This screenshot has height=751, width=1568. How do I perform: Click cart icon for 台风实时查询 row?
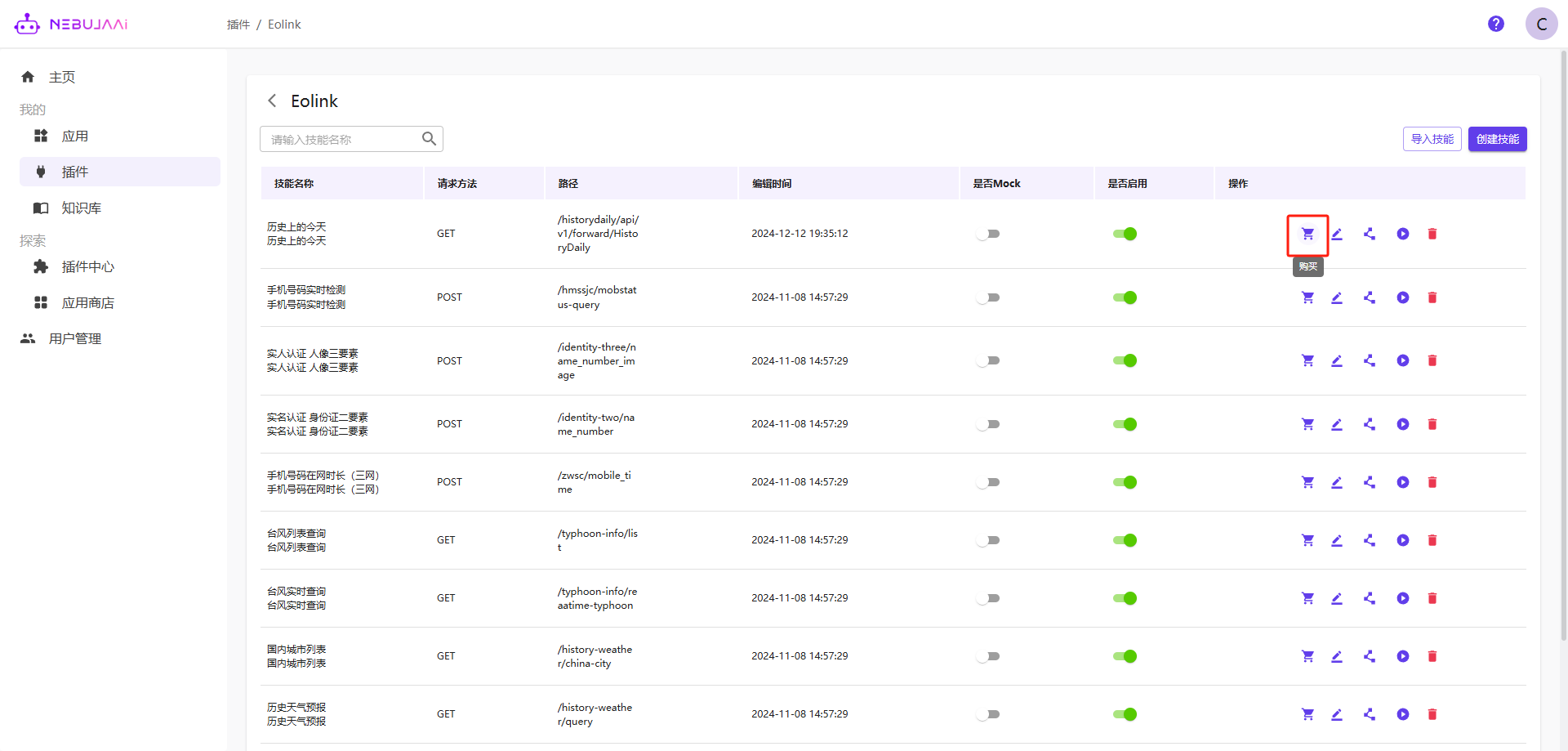pyautogui.click(x=1307, y=598)
